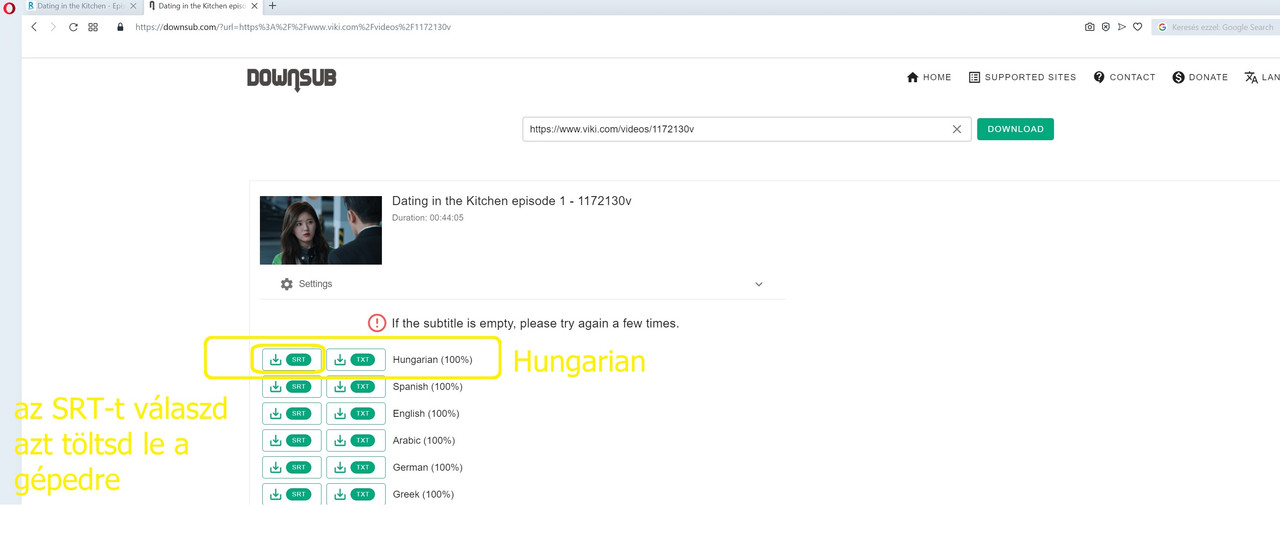
Task: Add page to bookmarks with heart icon
Action: pos(1137,27)
